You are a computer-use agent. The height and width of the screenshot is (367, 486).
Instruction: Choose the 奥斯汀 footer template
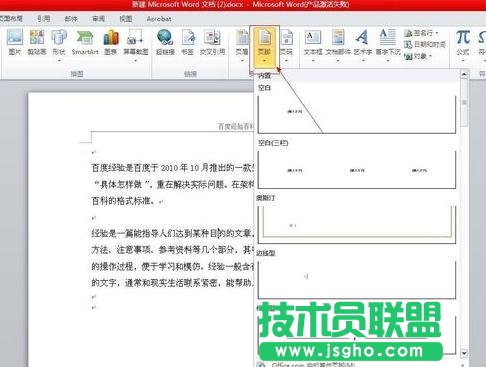point(357,224)
